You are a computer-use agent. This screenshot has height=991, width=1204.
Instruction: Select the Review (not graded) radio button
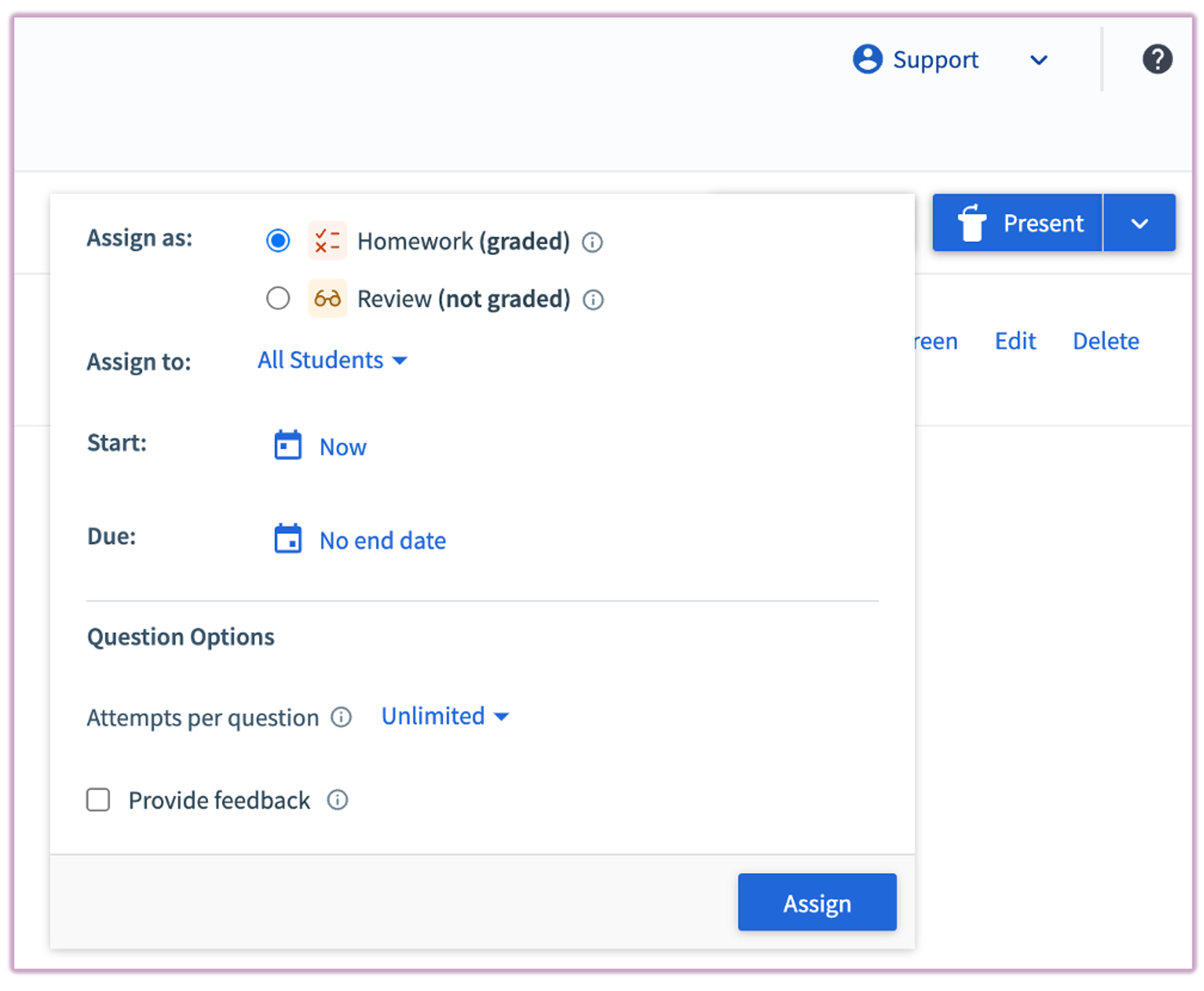click(278, 298)
